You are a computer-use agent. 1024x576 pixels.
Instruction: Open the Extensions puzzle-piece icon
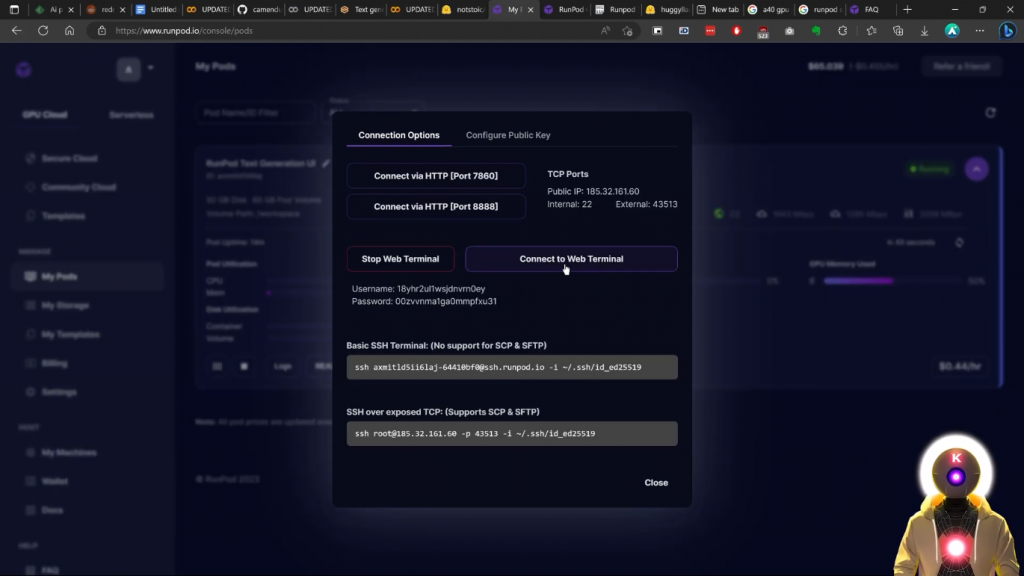pos(842,31)
